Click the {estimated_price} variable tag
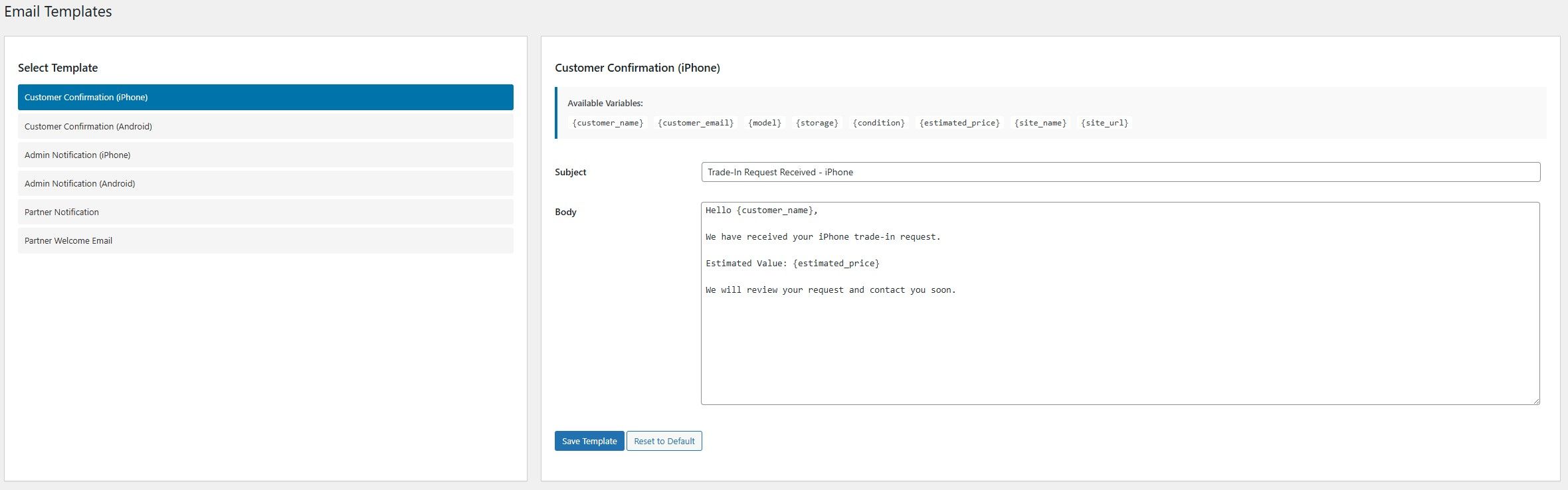Viewport: 1568px width, 490px height. [x=959, y=123]
